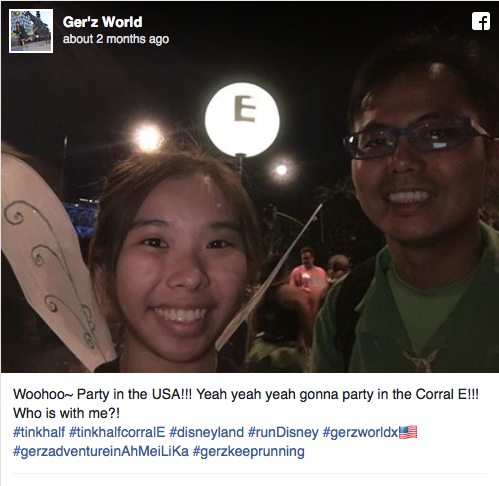This screenshot has height=486, width=499.
Task: Click the American flag emoji
Action: pyautogui.click(x=408, y=432)
